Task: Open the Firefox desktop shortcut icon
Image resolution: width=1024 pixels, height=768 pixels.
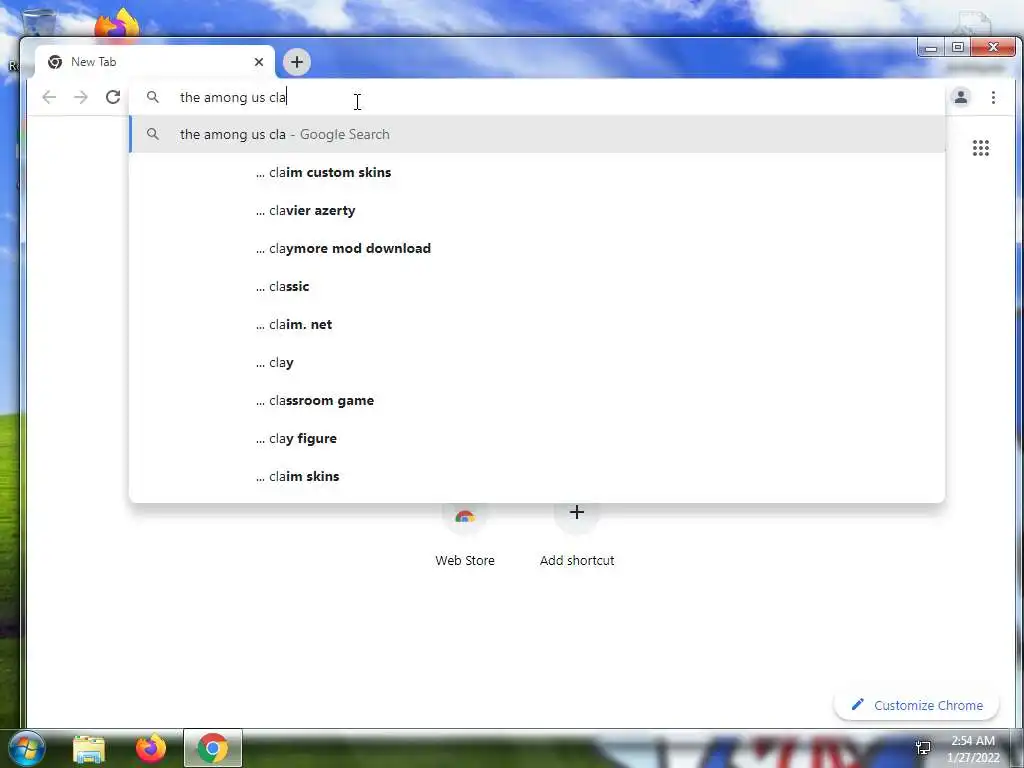Action: [x=118, y=25]
